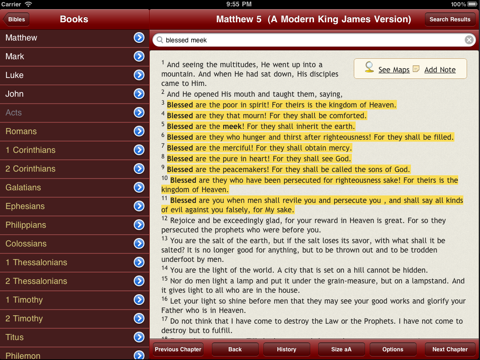
Task: Select the Titus book row
Action: pyautogui.click(x=74, y=337)
